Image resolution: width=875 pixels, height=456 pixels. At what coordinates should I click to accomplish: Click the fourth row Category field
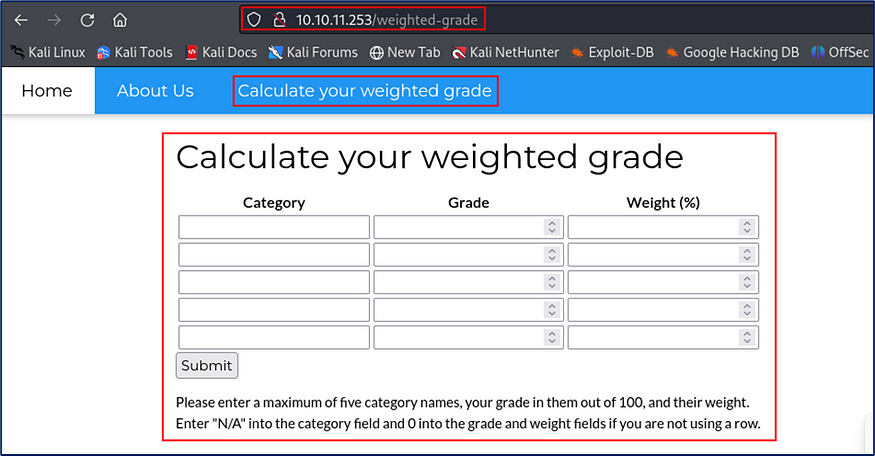[274, 310]
